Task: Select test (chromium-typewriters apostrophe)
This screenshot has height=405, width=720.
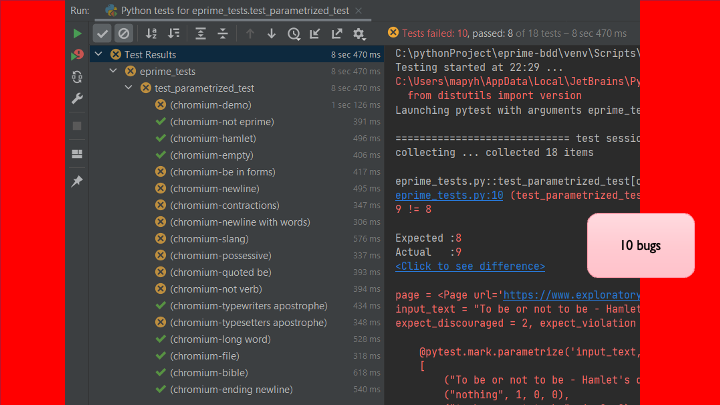Action: click(x=248, y=306)
